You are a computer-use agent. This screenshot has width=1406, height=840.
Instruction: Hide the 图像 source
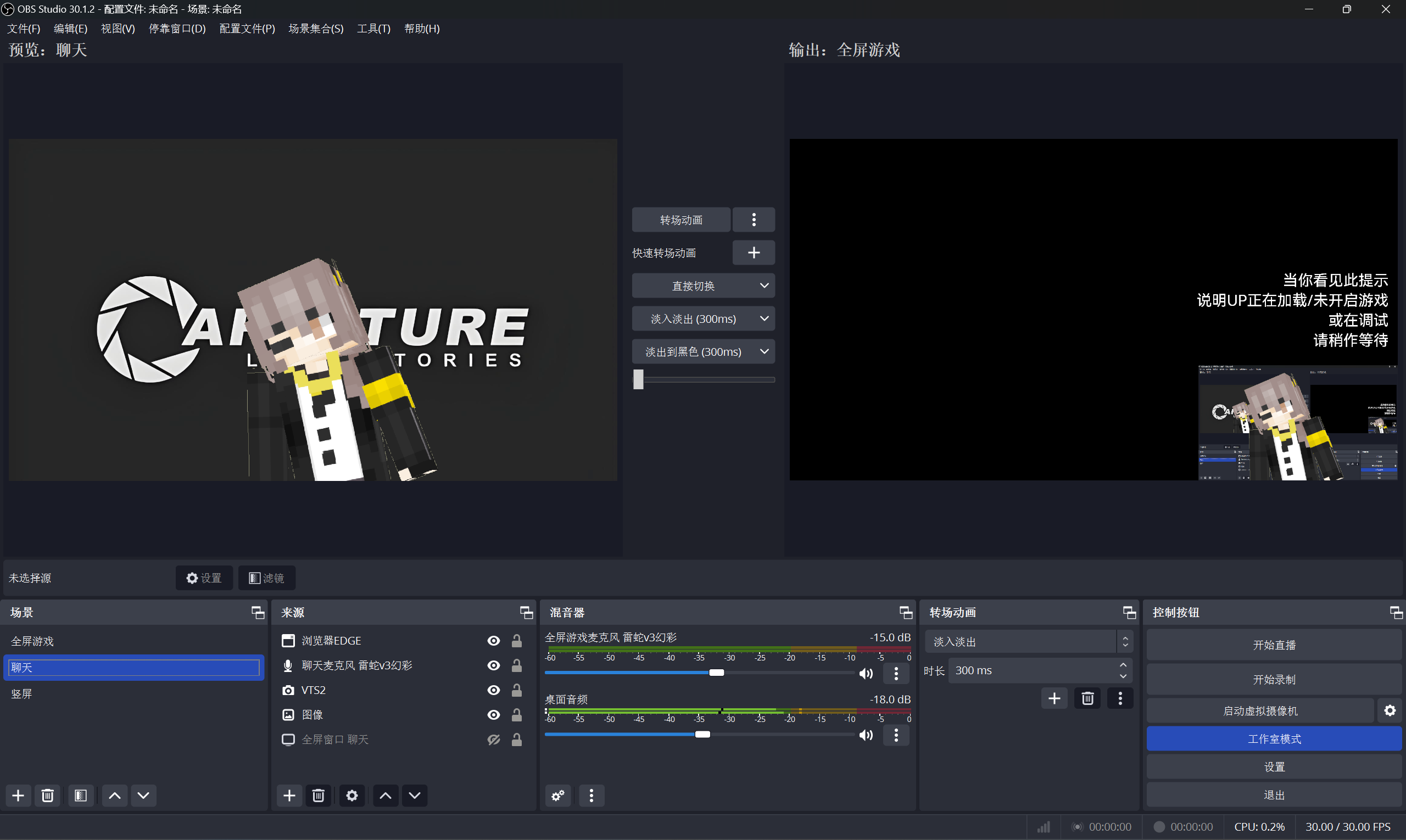(x=494, y=715)
